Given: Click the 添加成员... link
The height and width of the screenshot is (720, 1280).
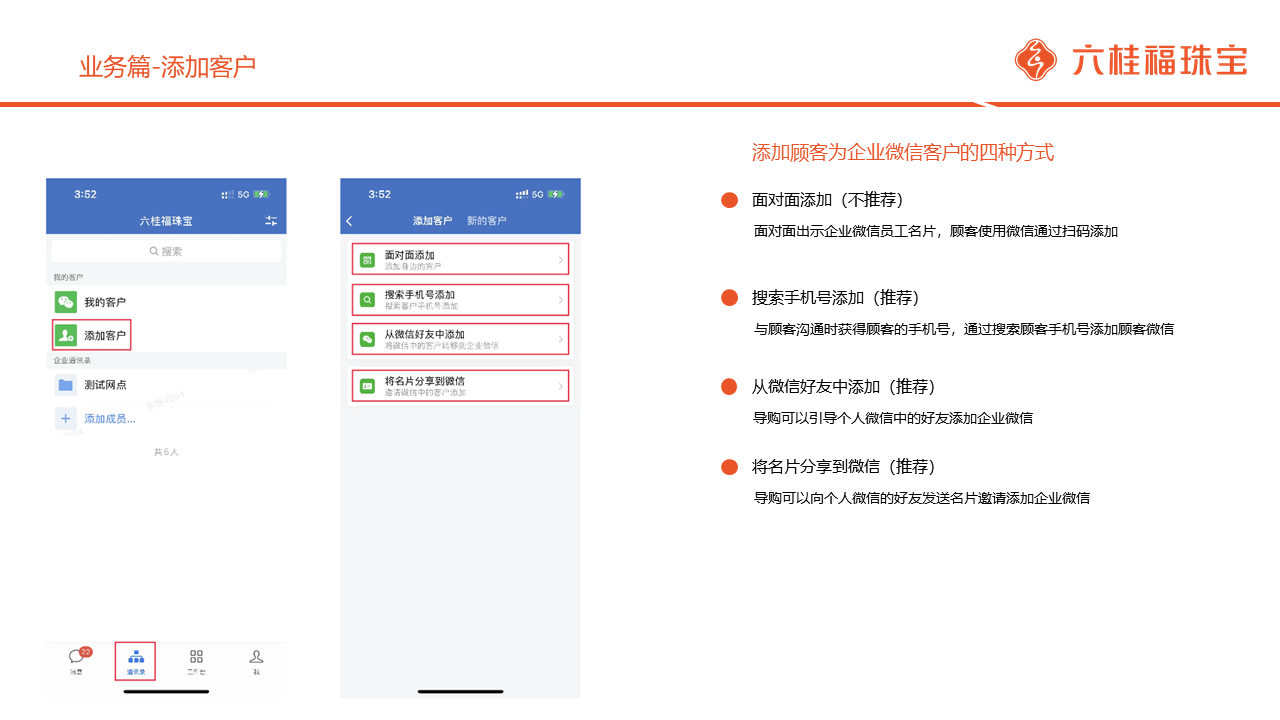Looking at the screenshot, I should coord(110,419).
